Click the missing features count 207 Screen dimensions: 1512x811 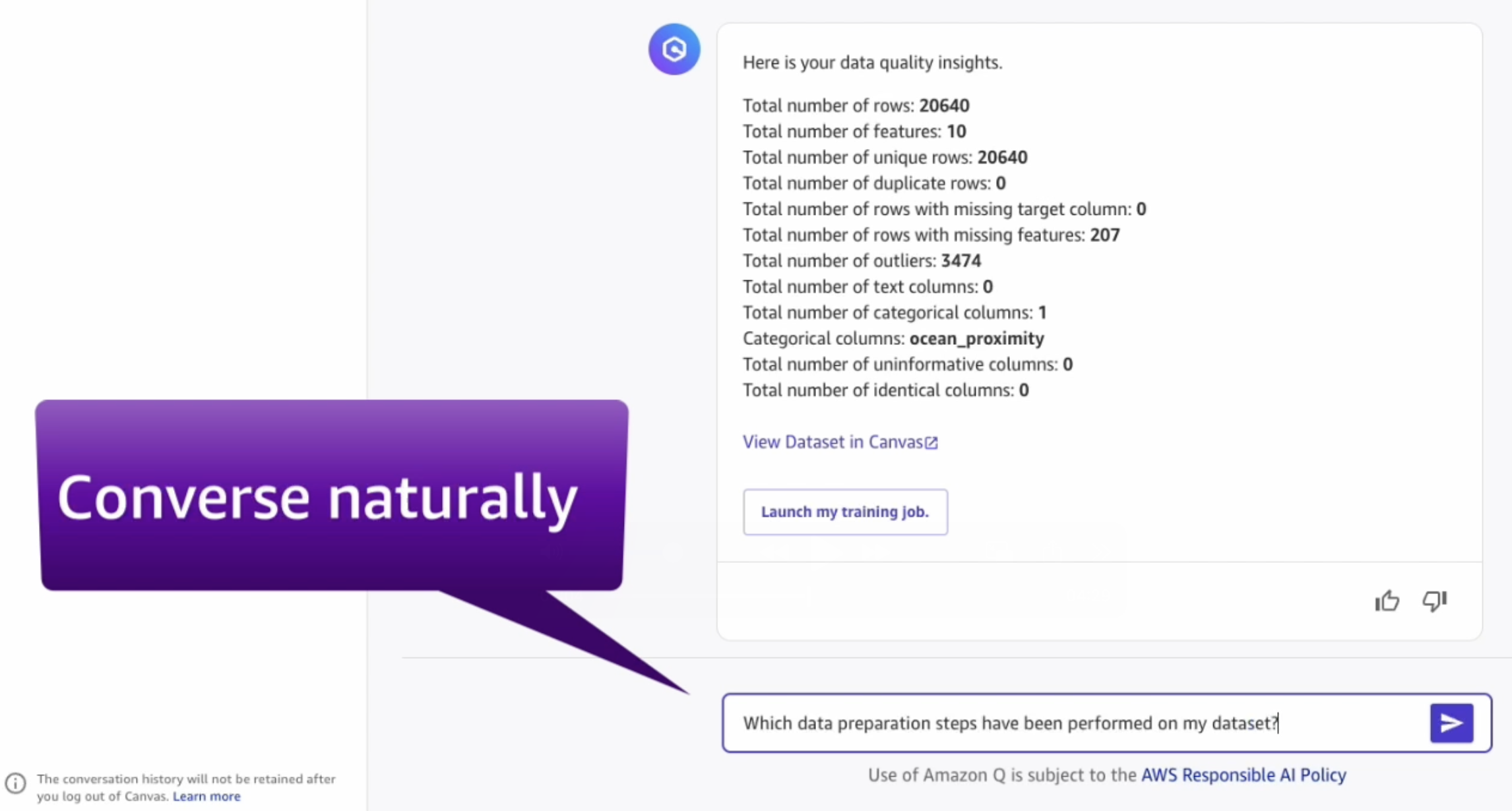tap(1105, 235)
